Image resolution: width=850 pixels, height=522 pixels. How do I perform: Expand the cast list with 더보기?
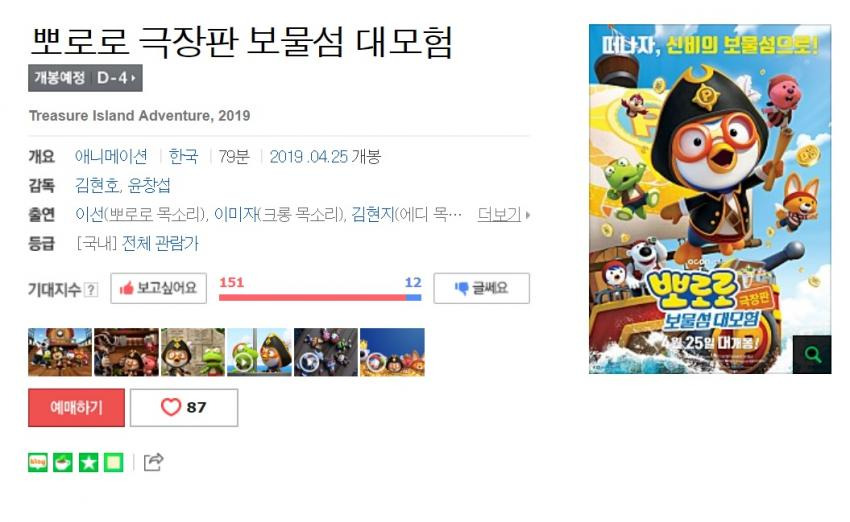click(504, 215)
